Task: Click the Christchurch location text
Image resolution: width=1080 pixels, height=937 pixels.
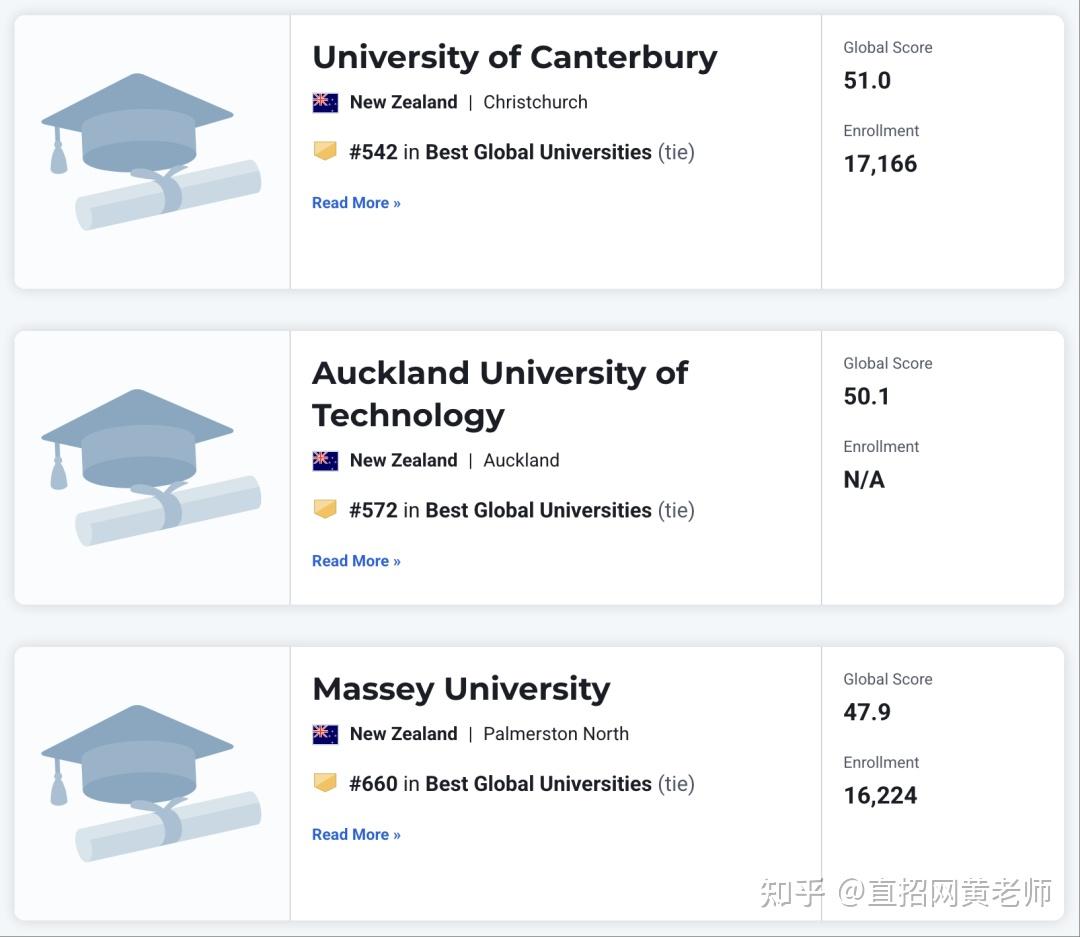Action: 535,103
